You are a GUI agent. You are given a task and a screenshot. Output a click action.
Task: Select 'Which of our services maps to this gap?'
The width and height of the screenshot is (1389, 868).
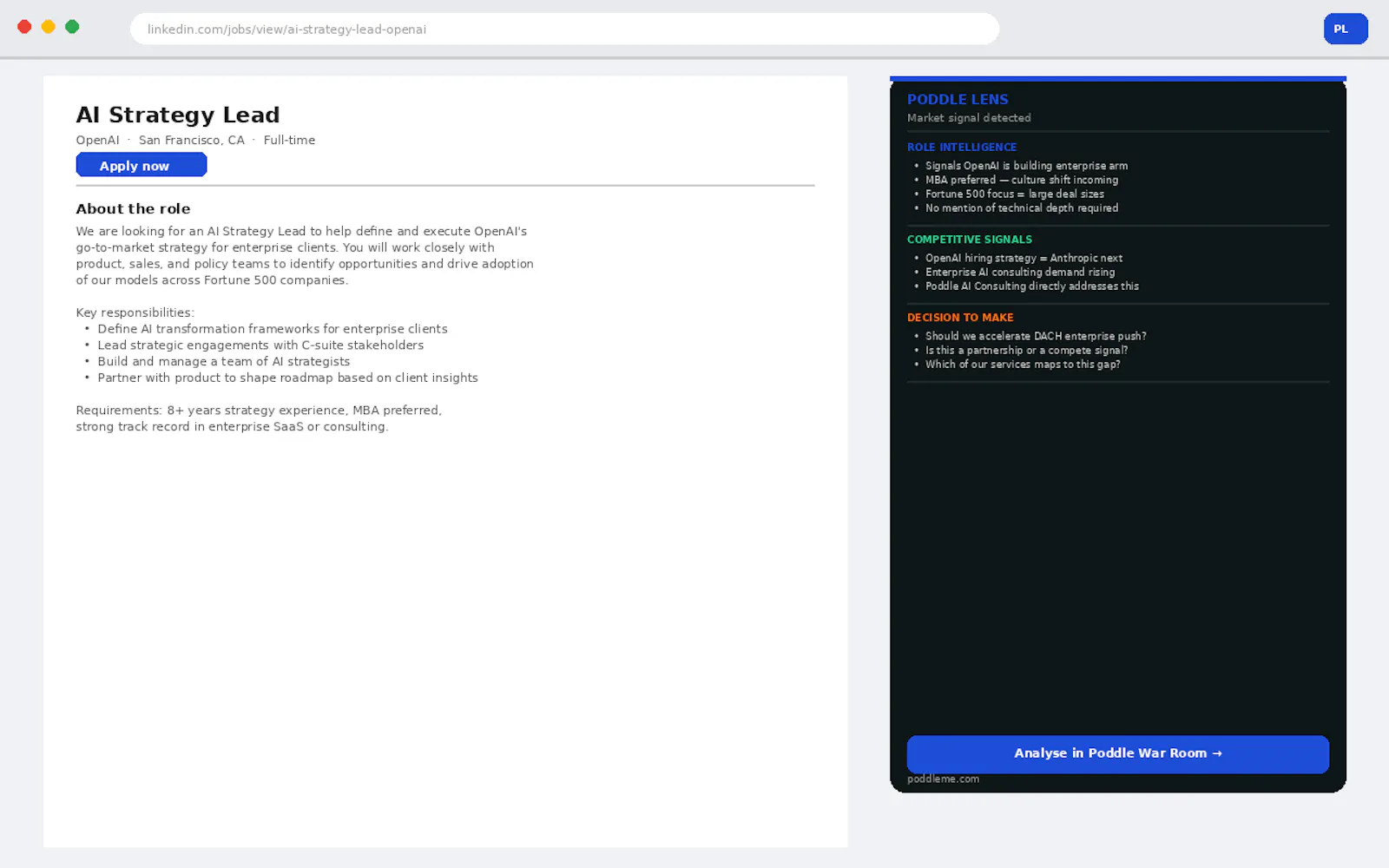(1023, 364)
